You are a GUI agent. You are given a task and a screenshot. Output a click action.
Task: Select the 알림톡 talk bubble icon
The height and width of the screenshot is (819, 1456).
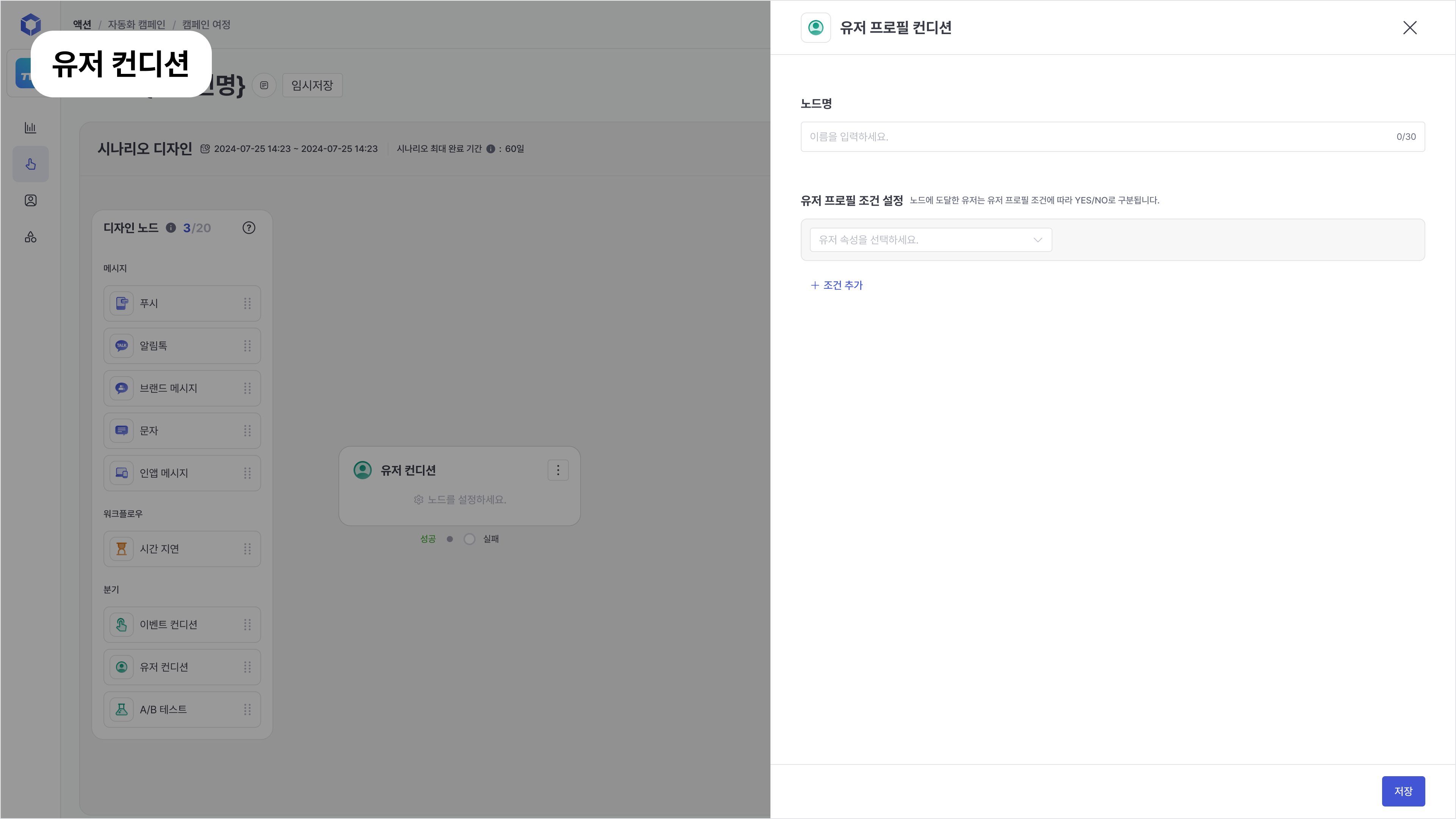coord(122,346)
